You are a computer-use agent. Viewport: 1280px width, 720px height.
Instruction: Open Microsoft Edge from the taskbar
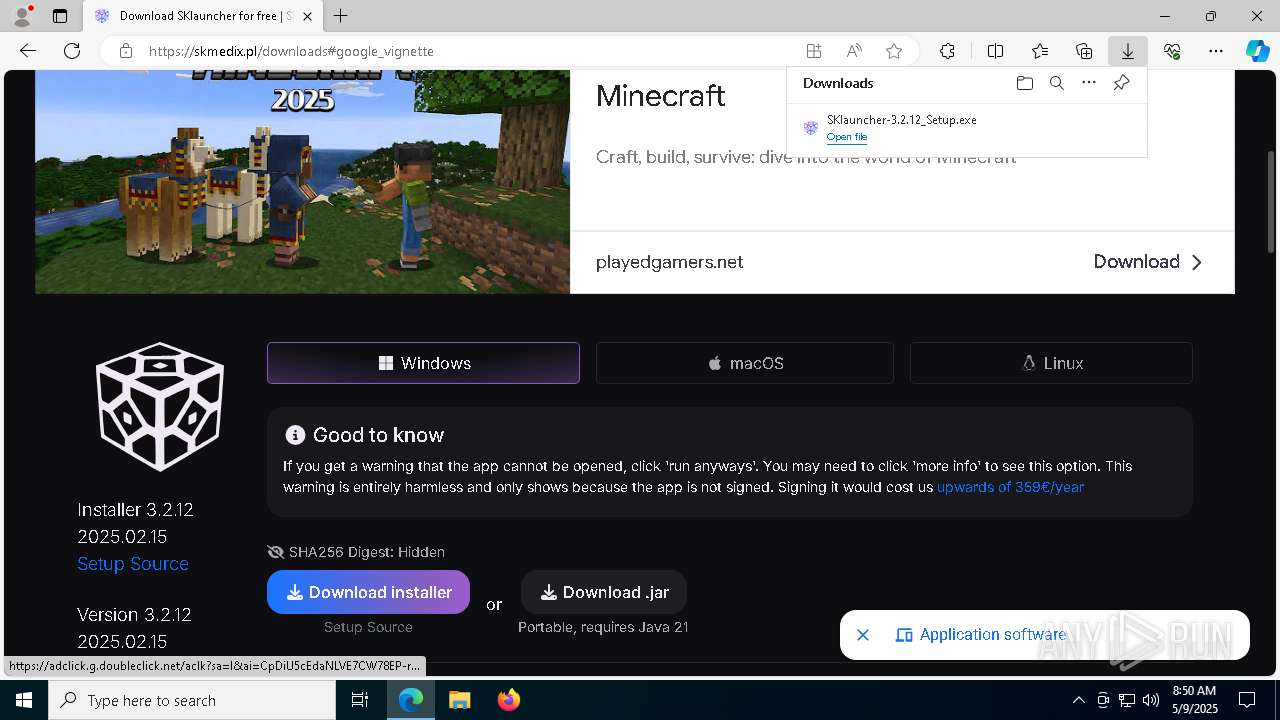point(411,700)
